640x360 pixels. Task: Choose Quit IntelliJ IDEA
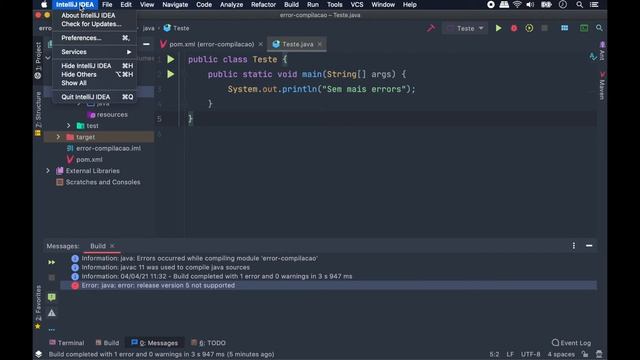tap(95, 97)
